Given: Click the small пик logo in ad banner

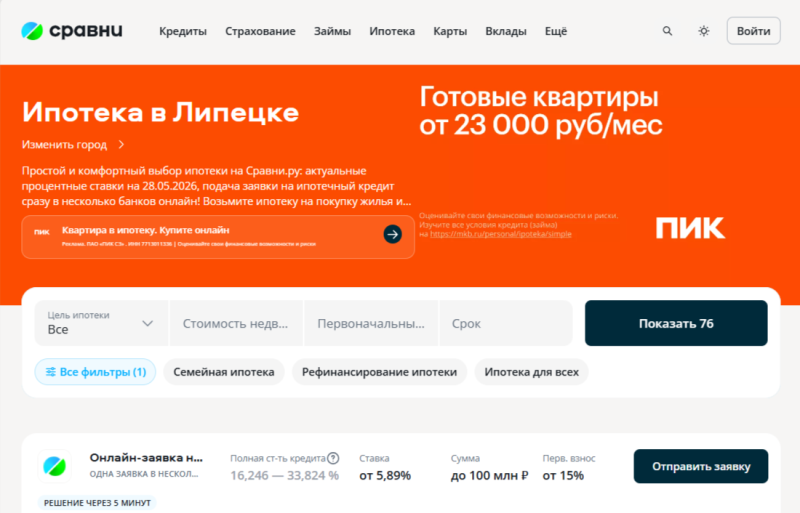Looking at the screenshot, I should [41, 232].
